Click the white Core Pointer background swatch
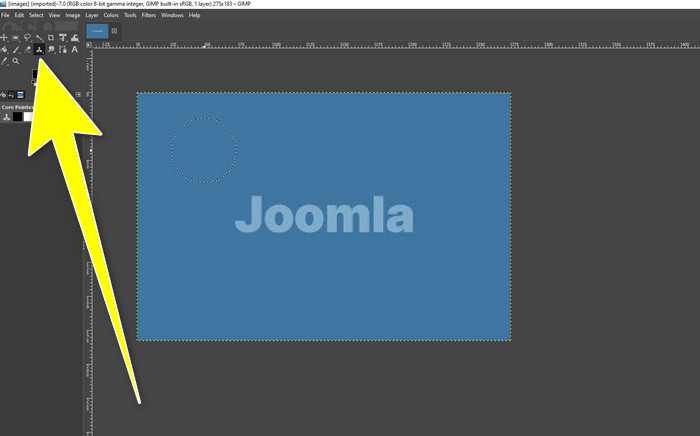The width and height of the screenshot is (700, 436). tap(27, 117)
